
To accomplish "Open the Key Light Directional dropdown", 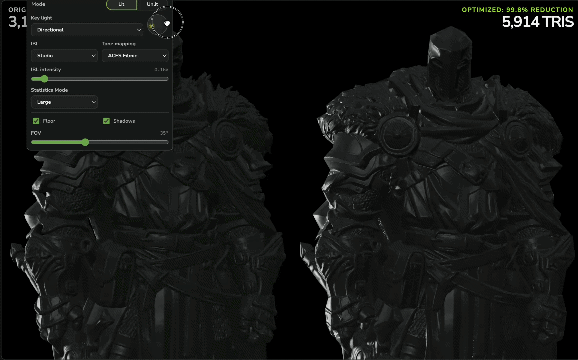I will (x=87, y=30).
